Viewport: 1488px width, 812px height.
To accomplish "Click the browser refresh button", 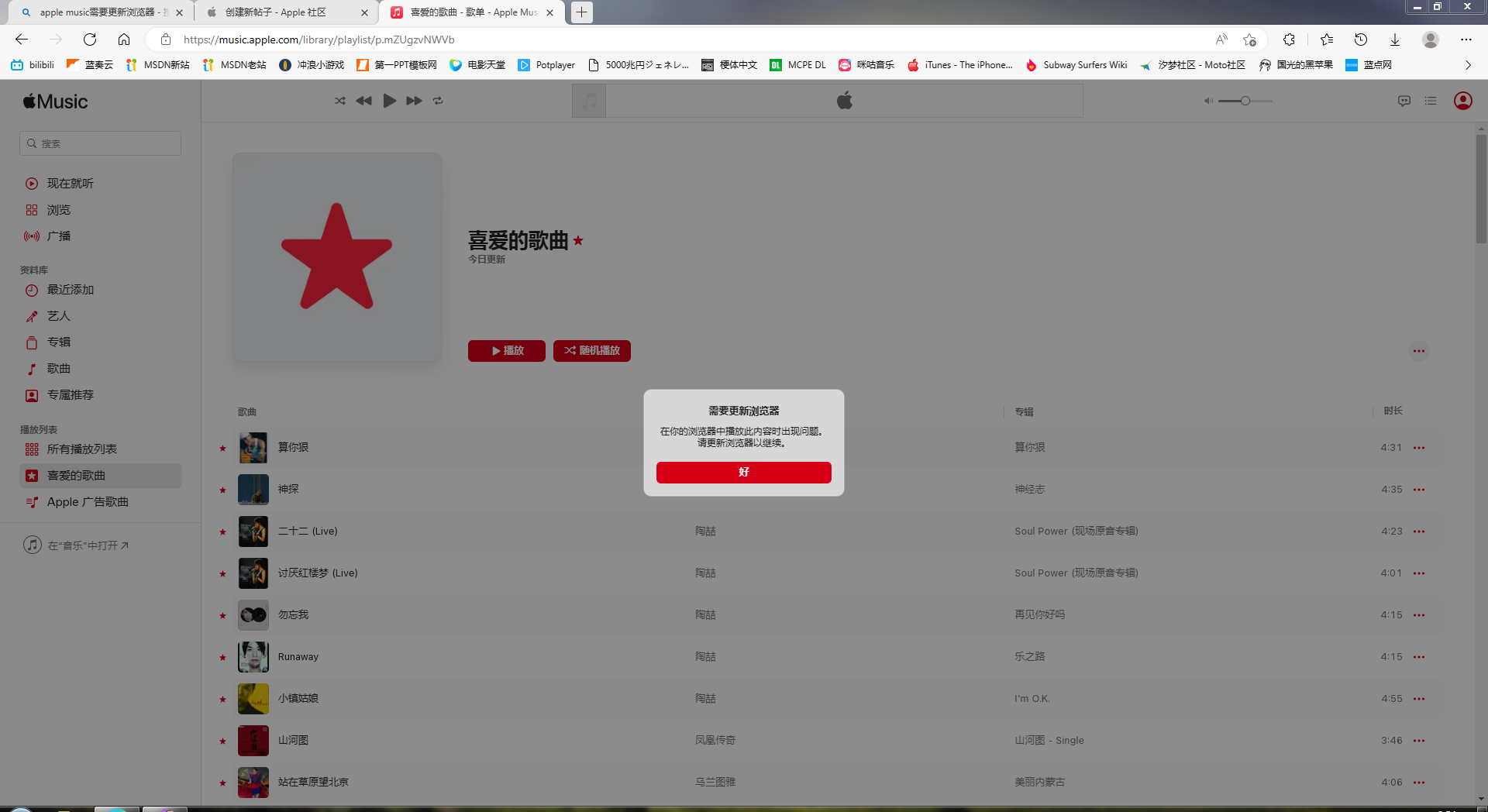I will pos(90,40).
